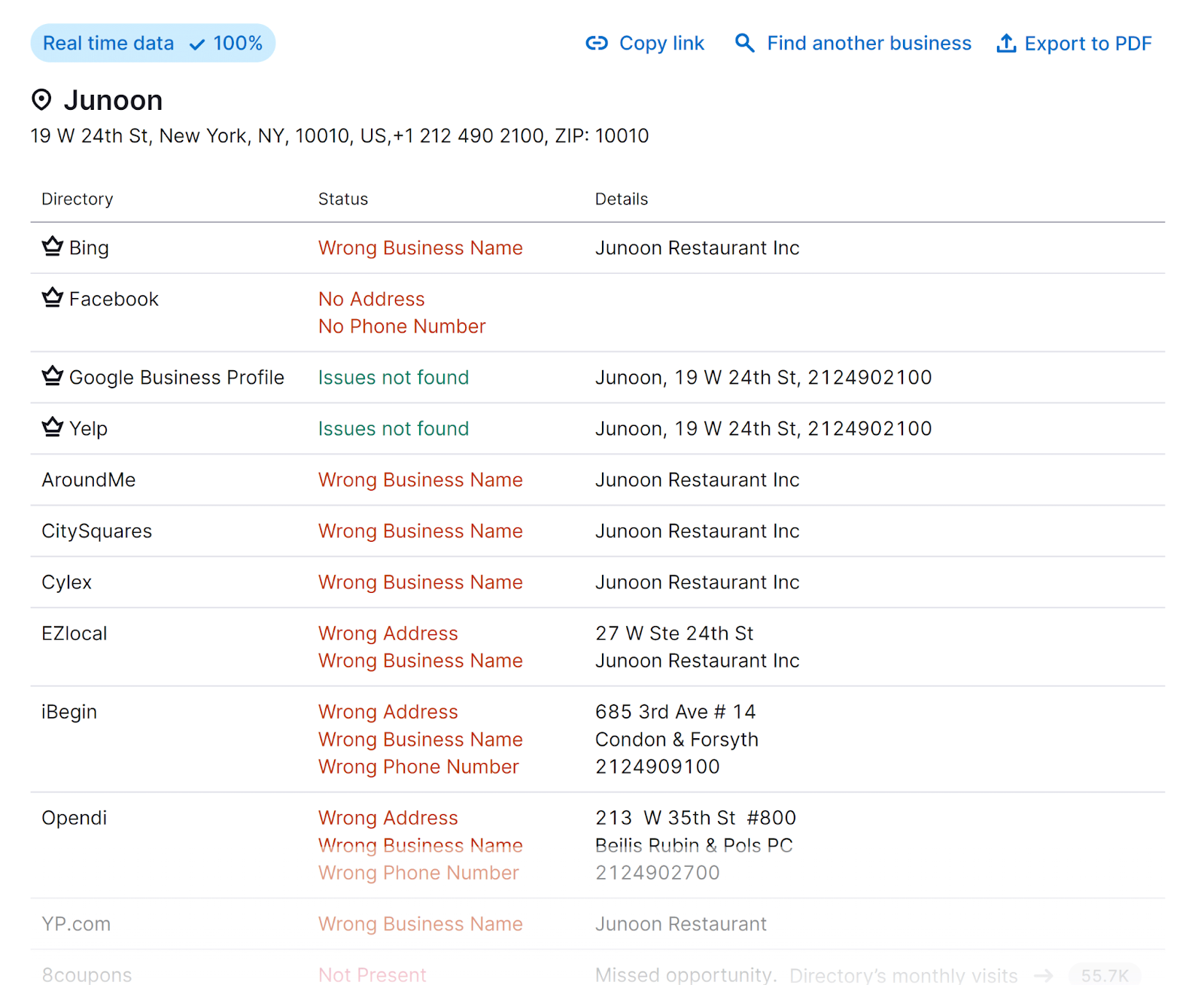Click 213 W 35th St #800 detail
The image size is (1204, 985).
tap(696, 817)
